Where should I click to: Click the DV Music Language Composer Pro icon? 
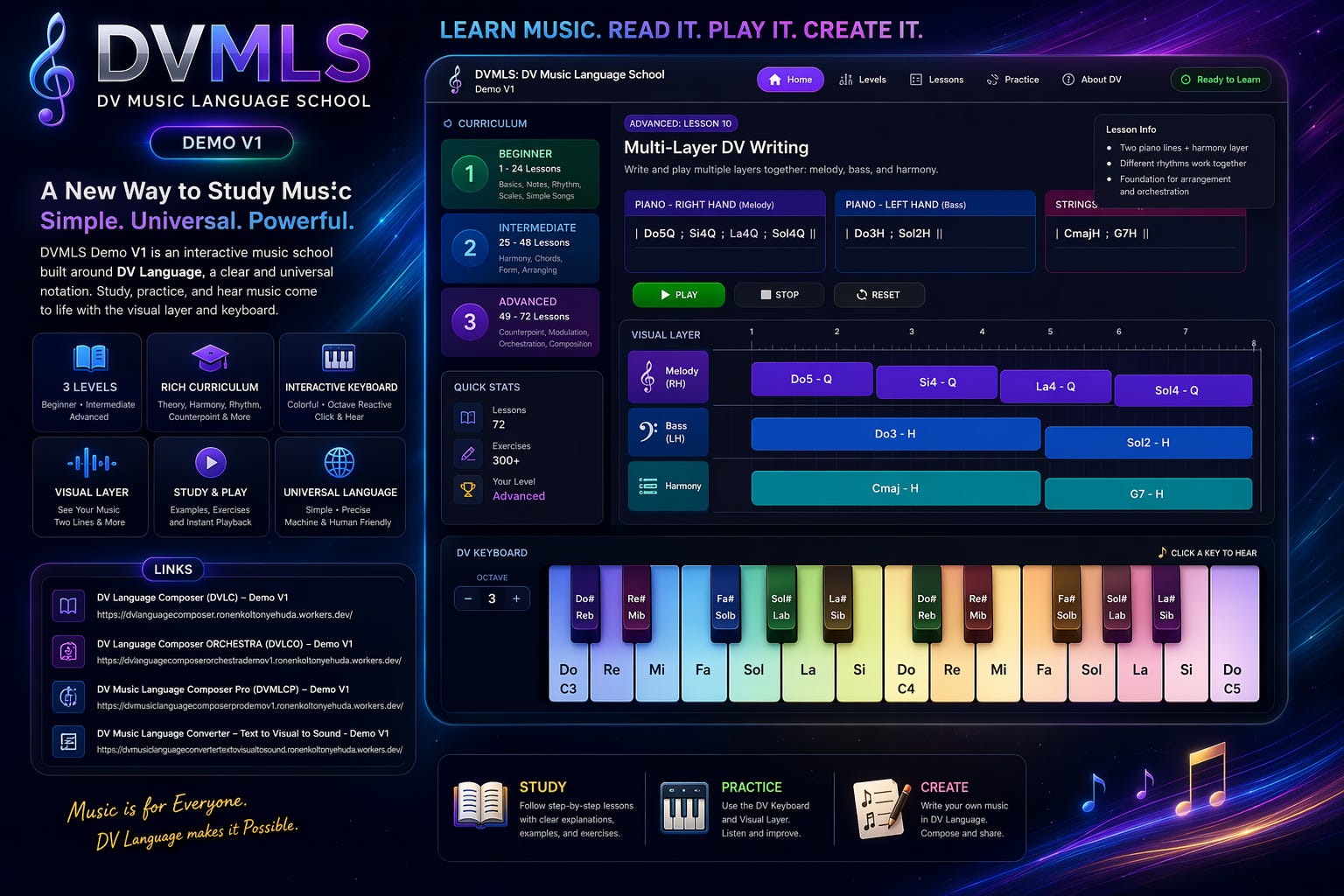[68, 696]
